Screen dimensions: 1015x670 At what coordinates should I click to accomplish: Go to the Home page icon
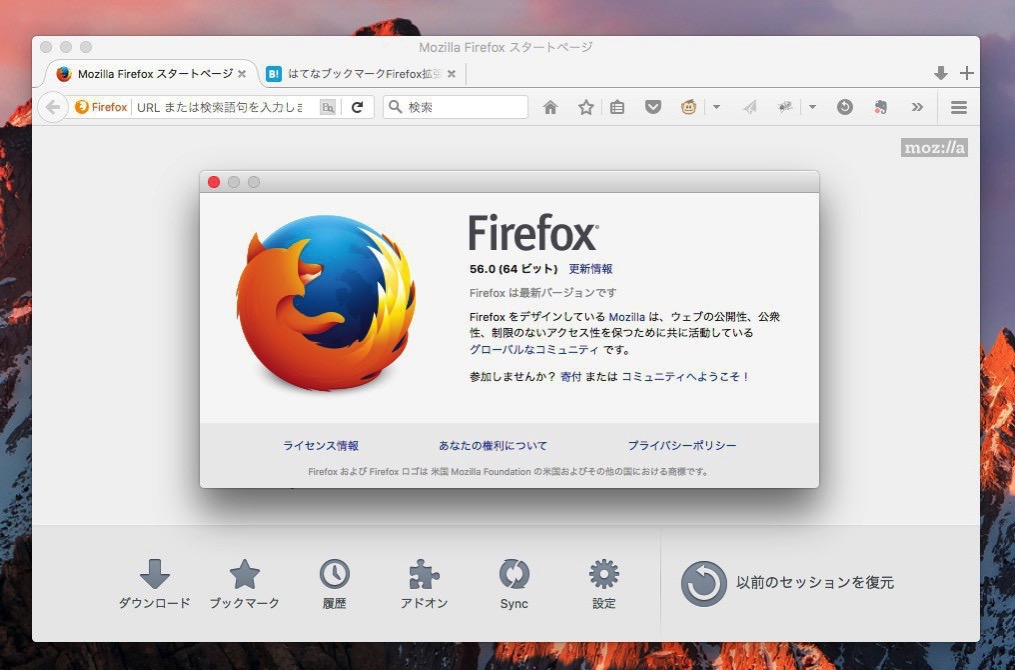[550, 107]
